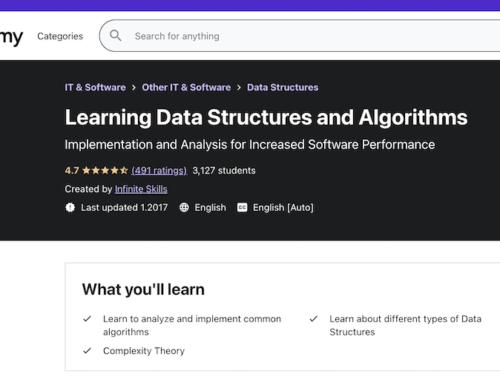
Task: Go to Other IT & Software breadcrumb
Action: point(186,87)
